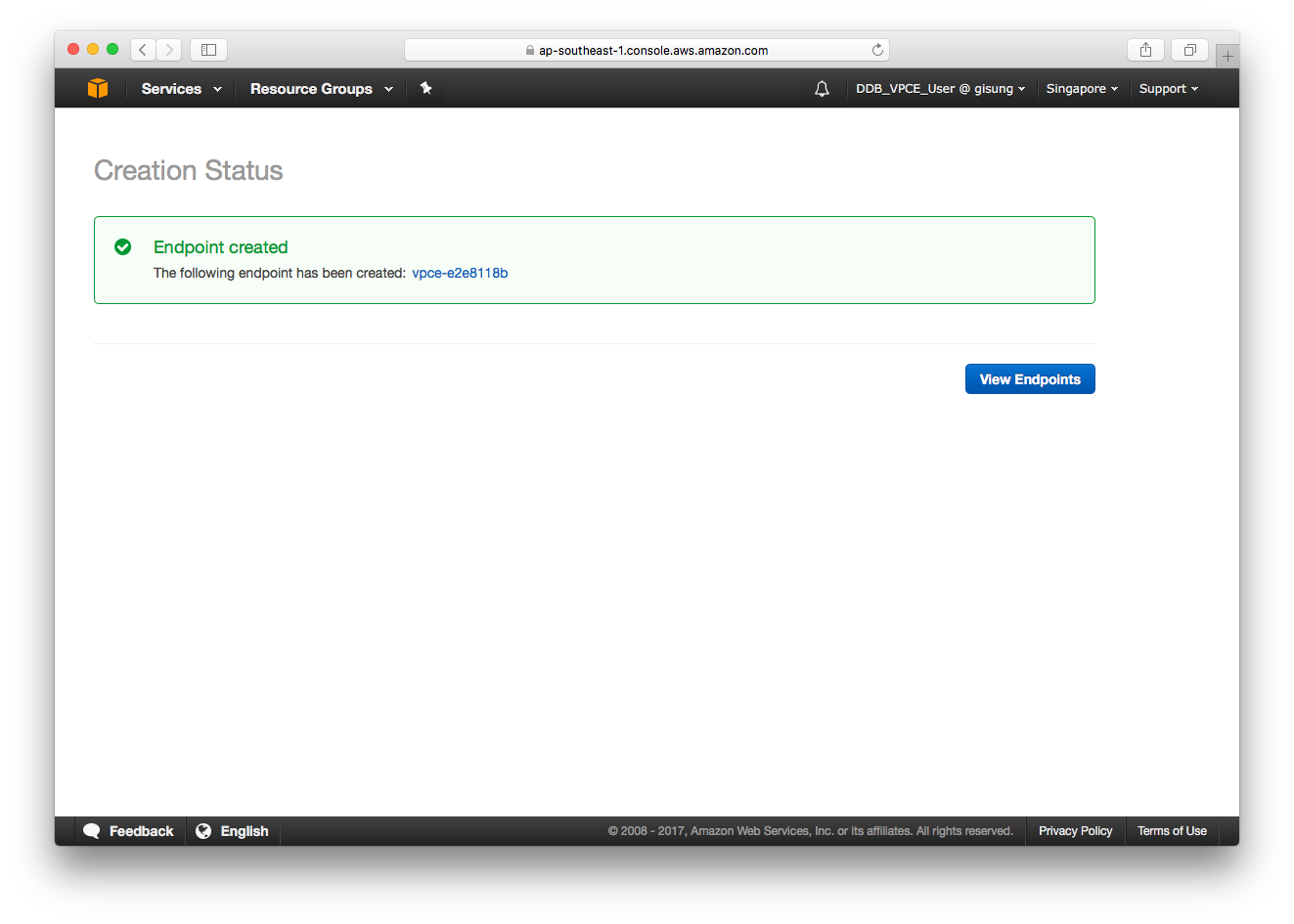The height and width of the screenshot is (924, 1294).
Task: Click the copyright notice text in footer
Action: [x=811, y=831]
